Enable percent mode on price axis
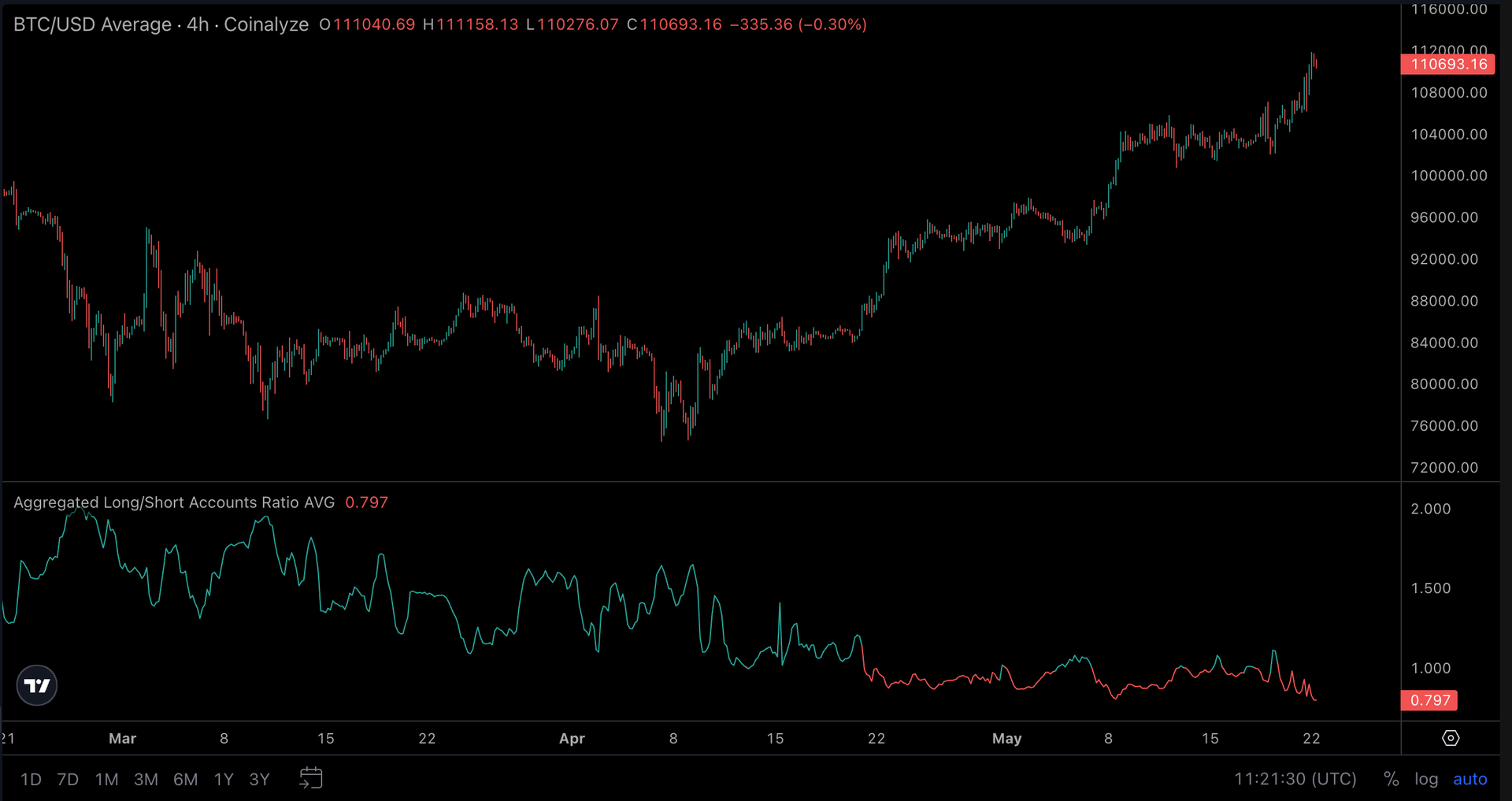The height and width of the screenshot is (801, 1512). (1391, 779)
